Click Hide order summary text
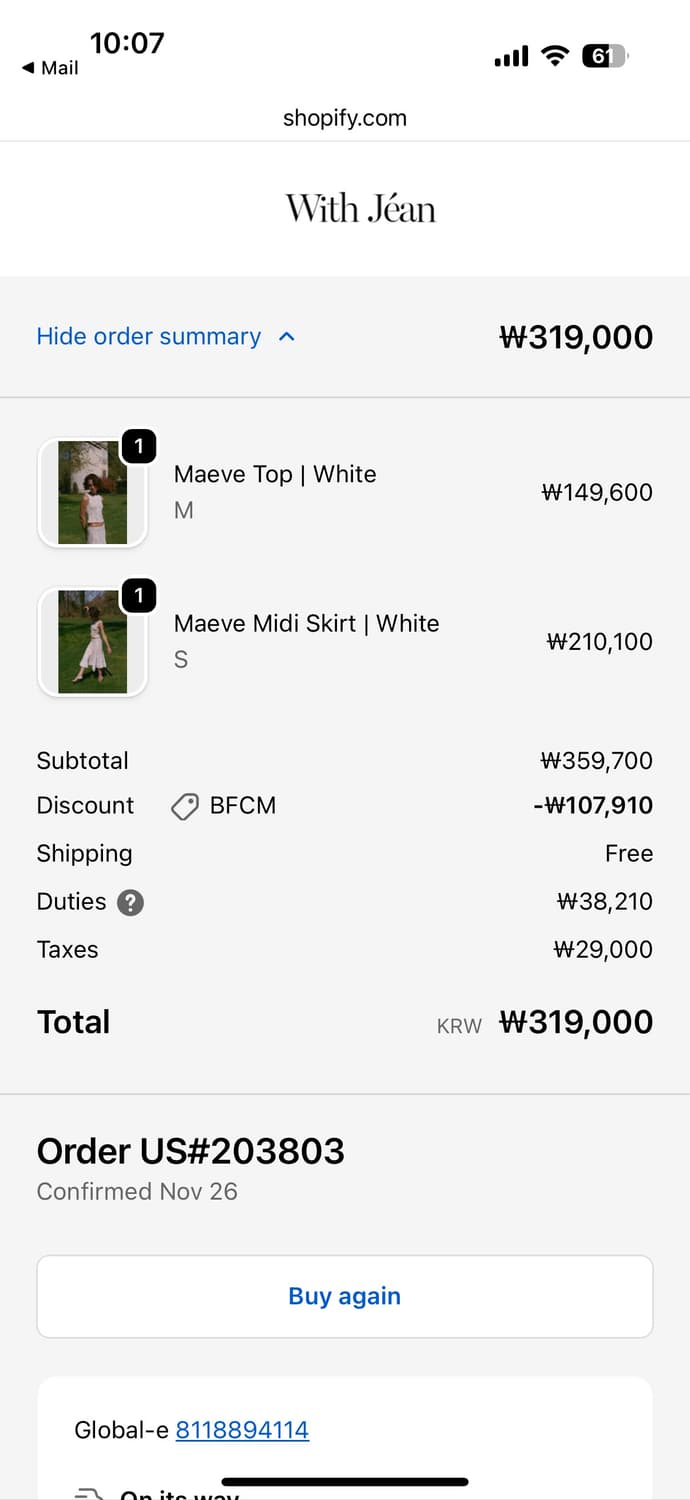This screenshot has height=1500, width=690. pos(148,337)
